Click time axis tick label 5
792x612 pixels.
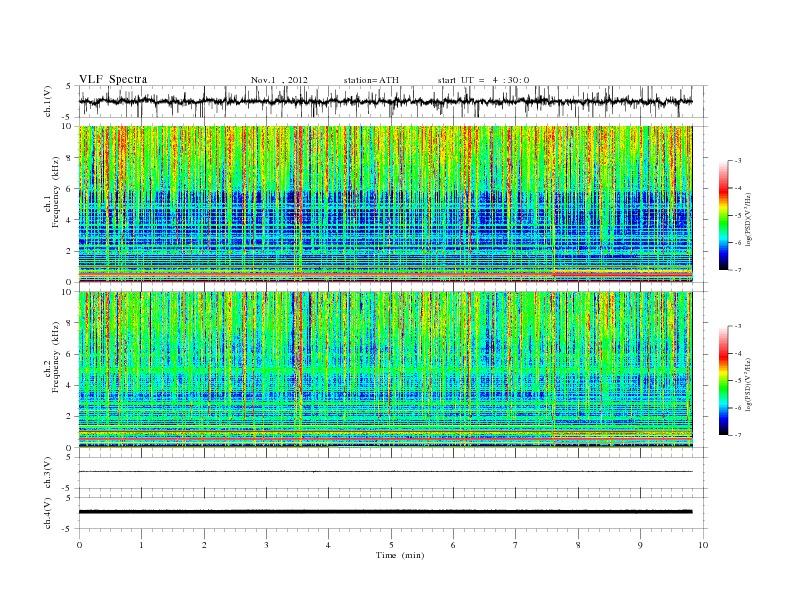391,545
